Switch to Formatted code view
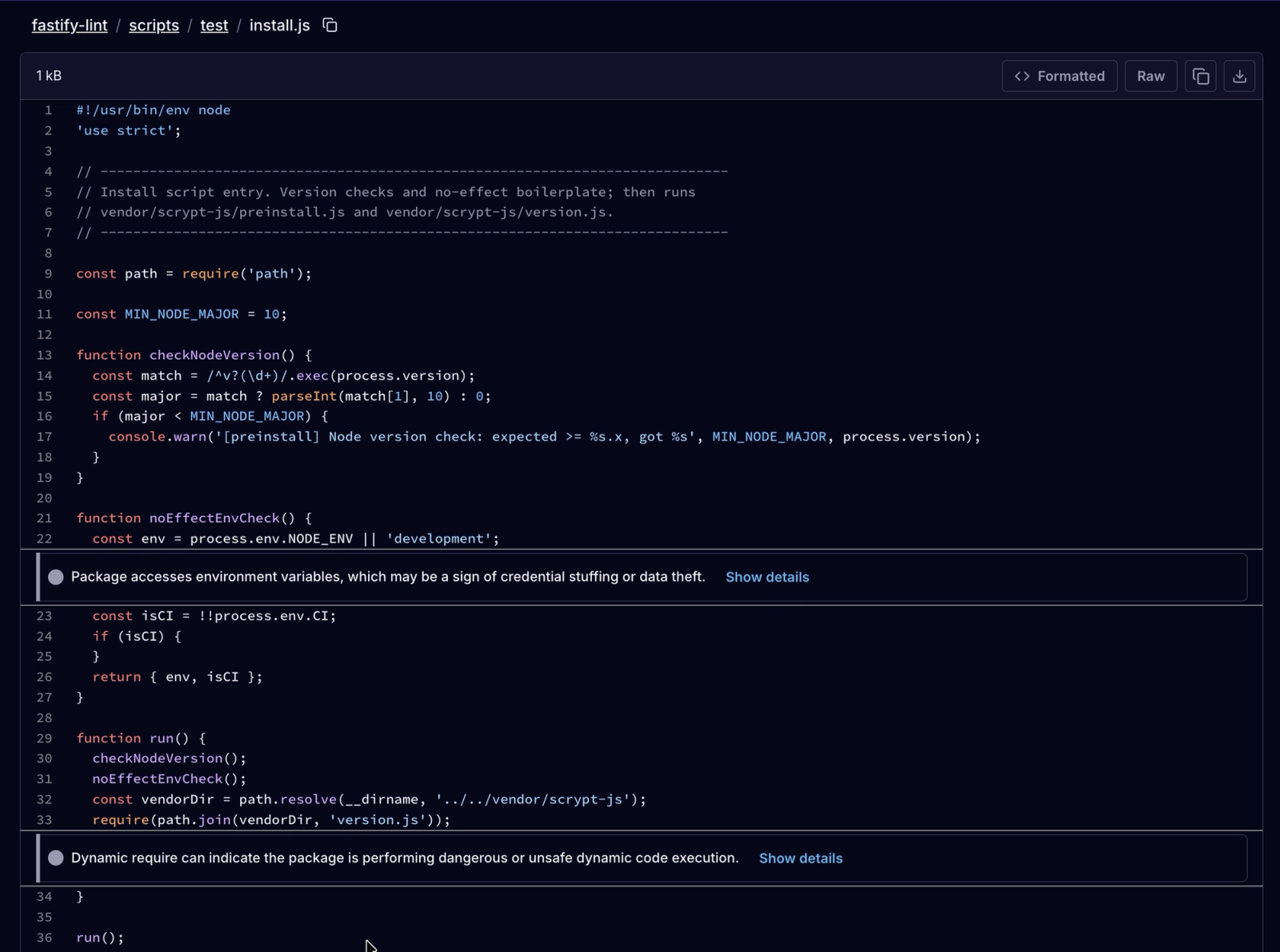Image resolution: width=1280 pixels, height=952 pixels. (x=1059, y=76)
